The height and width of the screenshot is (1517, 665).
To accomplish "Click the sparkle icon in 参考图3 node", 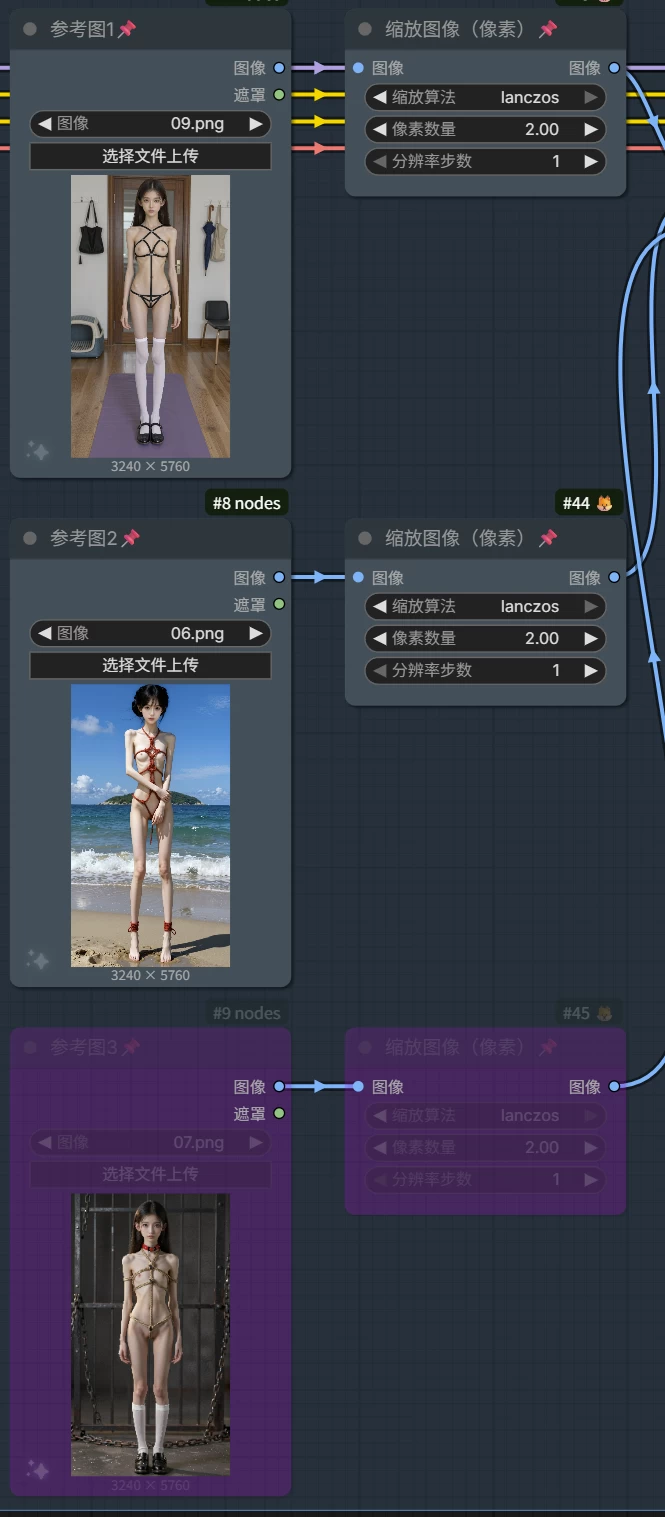I will (x=37, y=1470).
